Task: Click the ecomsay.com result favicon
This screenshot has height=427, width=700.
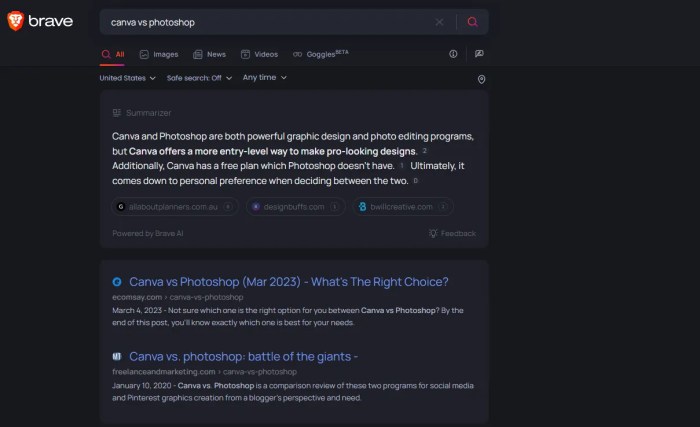Action: (x=117, y=282)
